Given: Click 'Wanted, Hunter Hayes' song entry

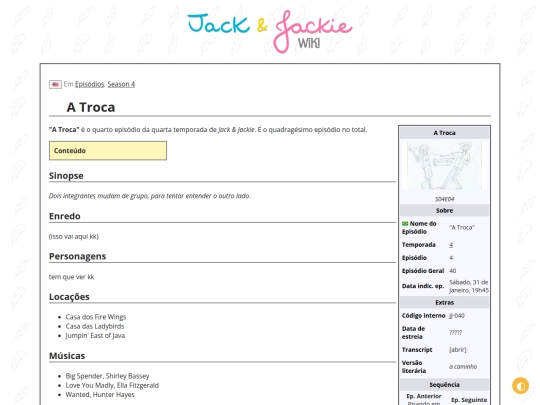Looking at the screenshot, I should coord(100,394).
